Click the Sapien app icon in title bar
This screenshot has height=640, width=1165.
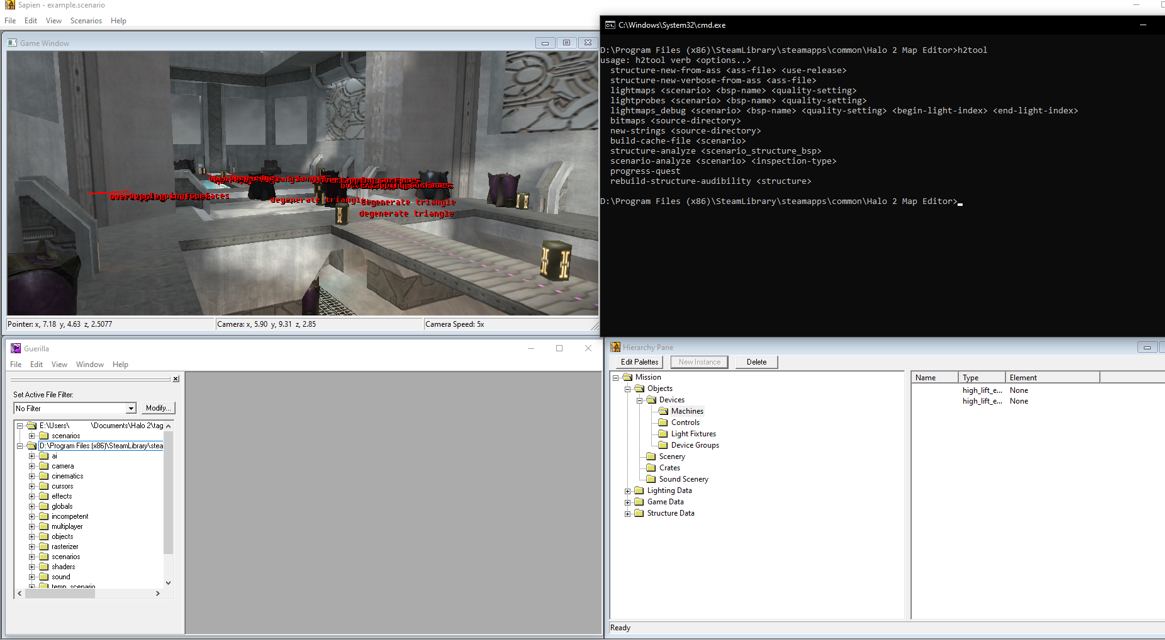point(10,5)
